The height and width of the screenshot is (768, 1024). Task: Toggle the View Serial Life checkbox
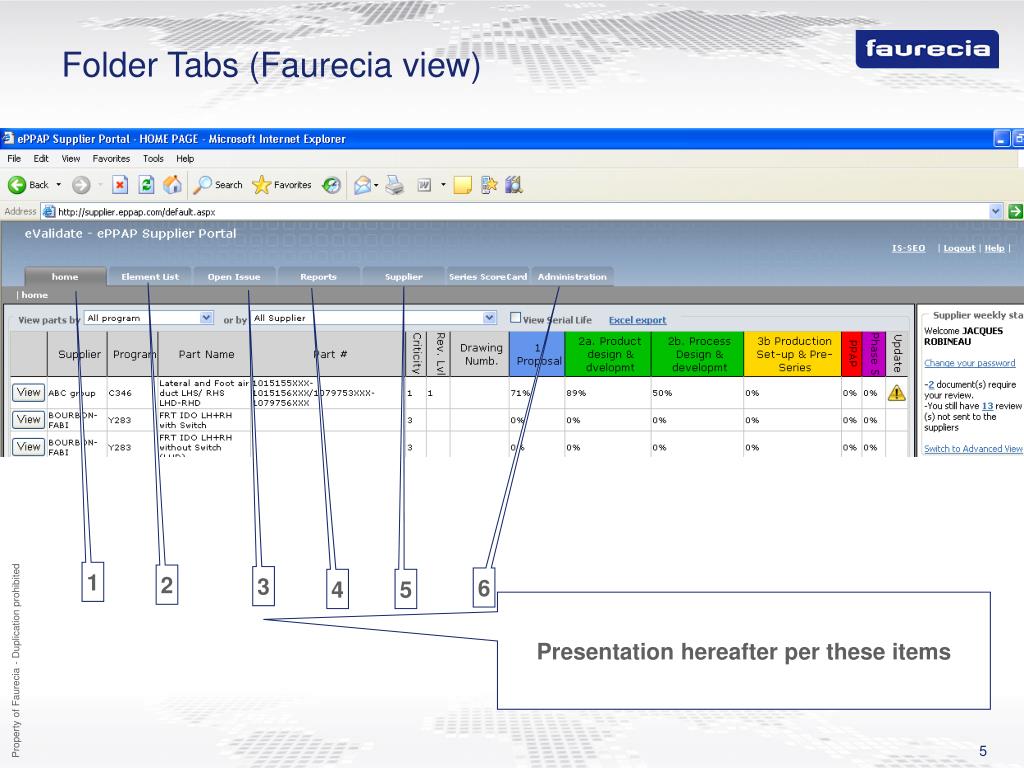click(x=515, y=317)
